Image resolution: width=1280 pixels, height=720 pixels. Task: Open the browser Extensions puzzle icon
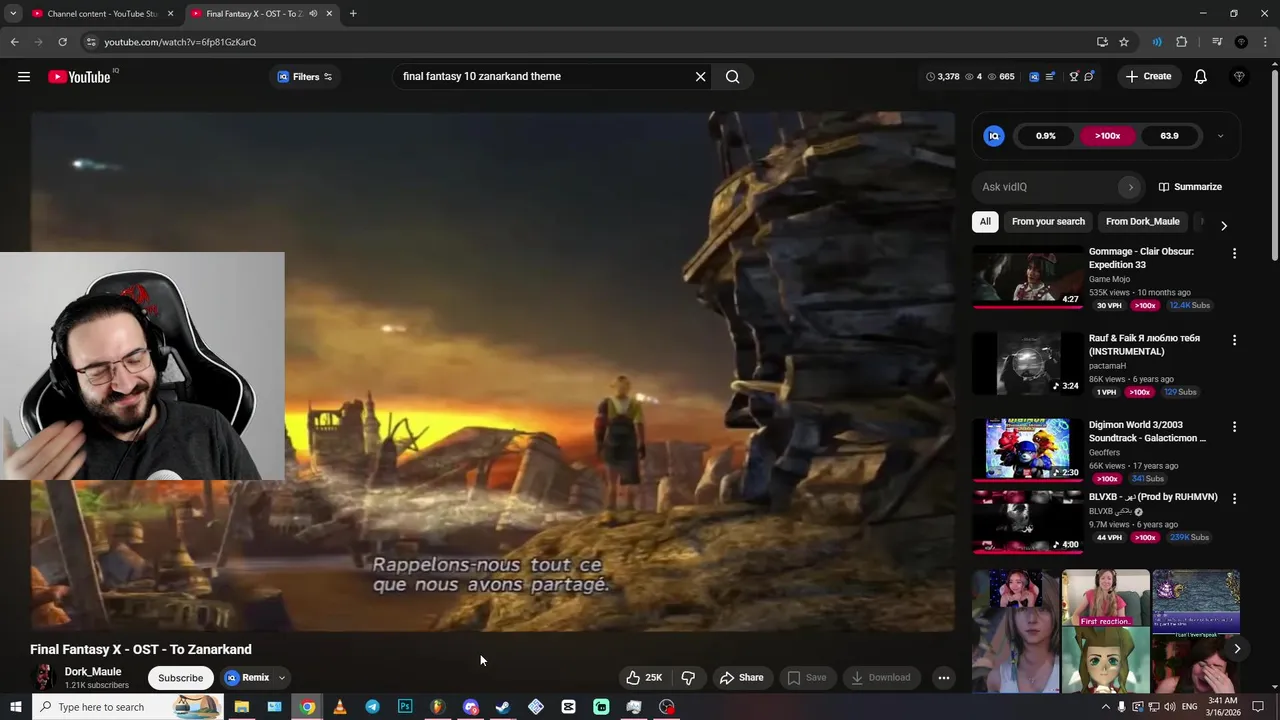pyautogui.click(x=1182, y=42)
